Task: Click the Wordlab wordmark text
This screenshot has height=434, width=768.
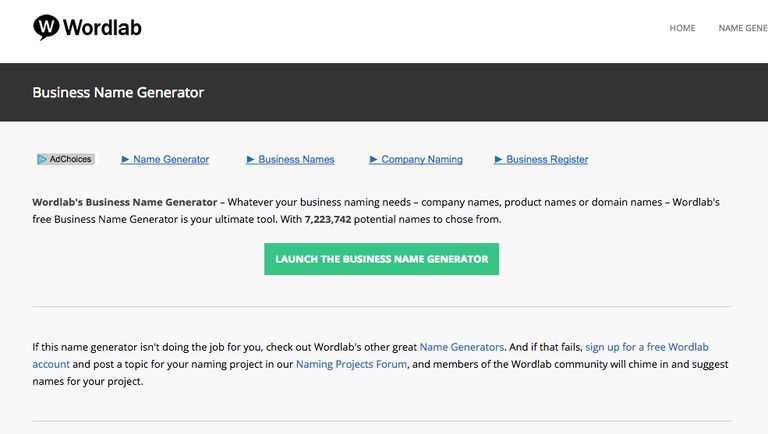Action: click(x=102, y=27)
